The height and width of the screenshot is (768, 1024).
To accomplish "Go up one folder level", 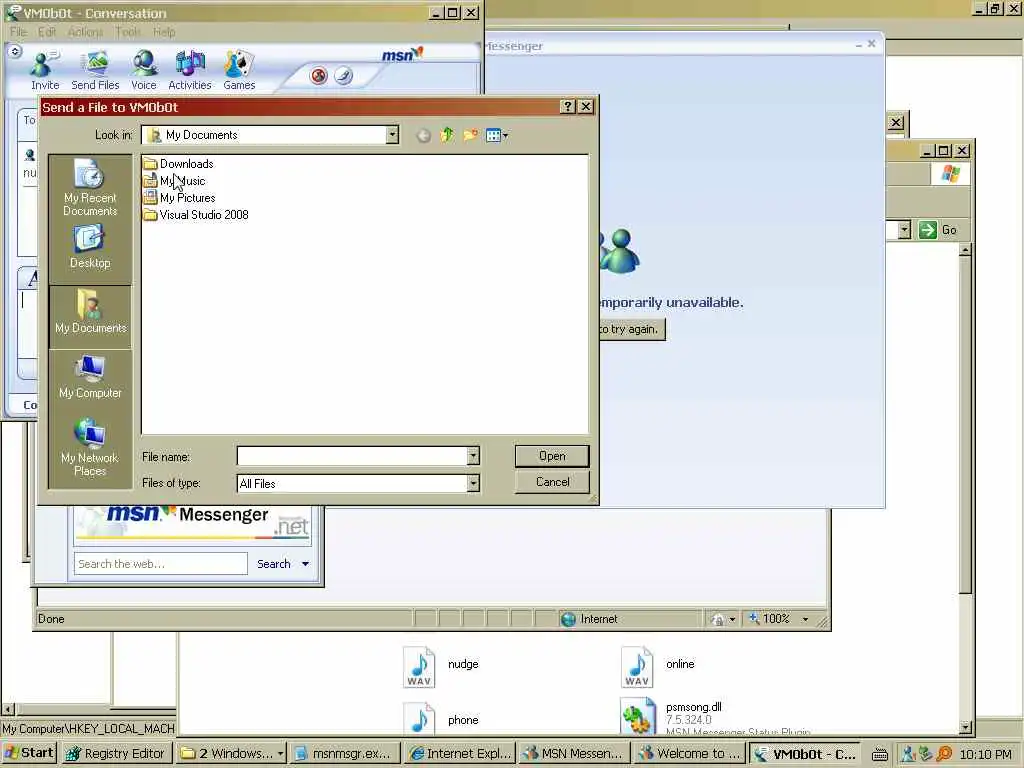I will click(447, 135).
